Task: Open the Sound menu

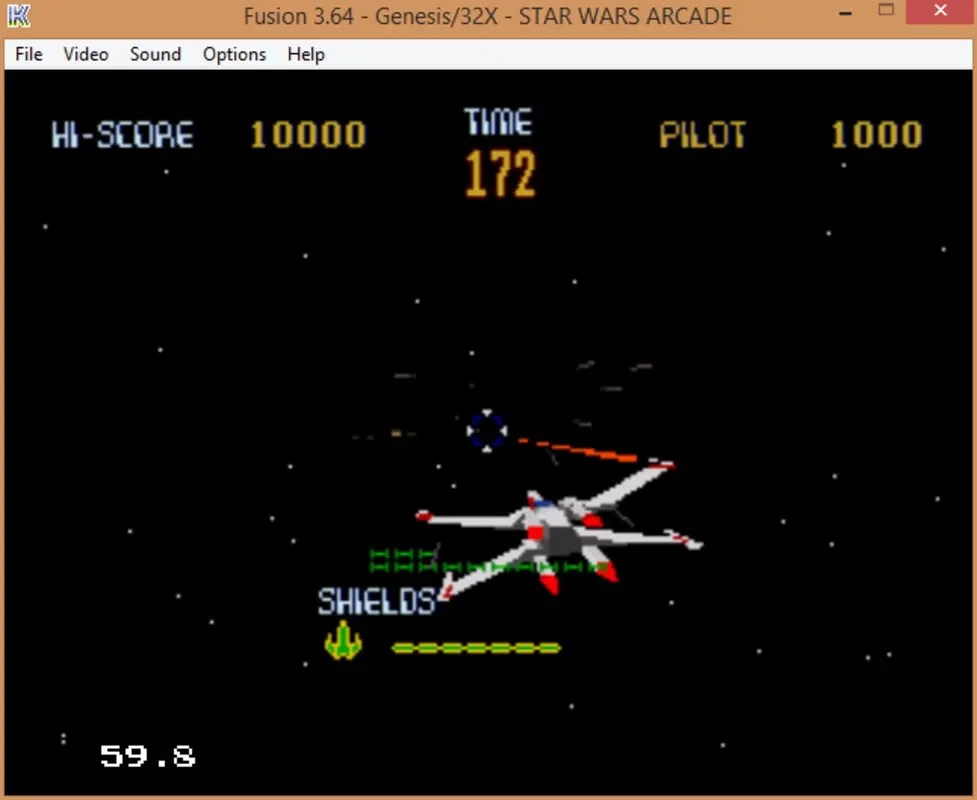Action: point(154,54)
